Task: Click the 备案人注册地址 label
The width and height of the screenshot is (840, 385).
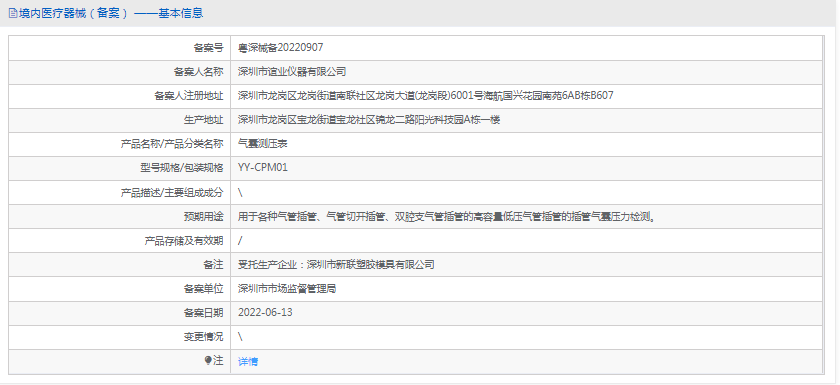Action: (189, 96)
